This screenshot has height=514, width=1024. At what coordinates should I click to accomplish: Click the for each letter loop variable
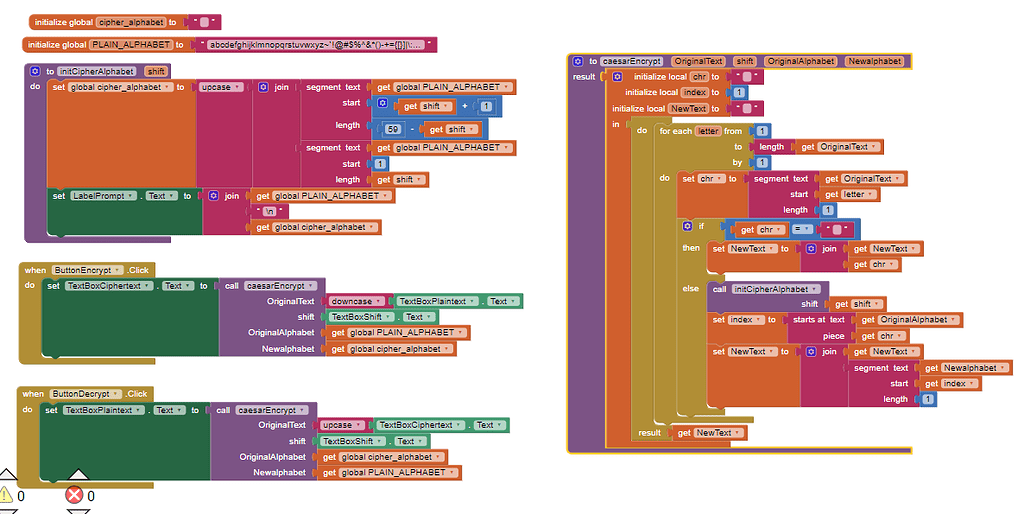pos(707,131)
